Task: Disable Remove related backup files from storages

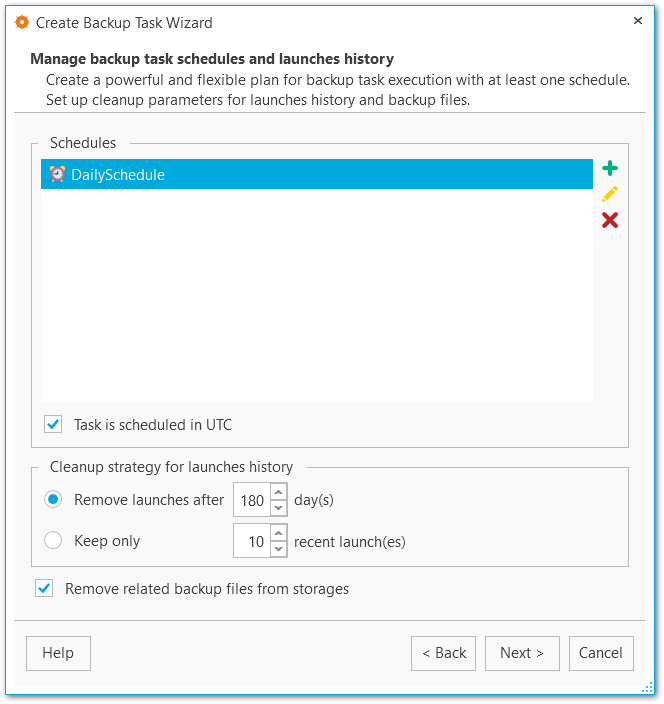Action: 44,589
